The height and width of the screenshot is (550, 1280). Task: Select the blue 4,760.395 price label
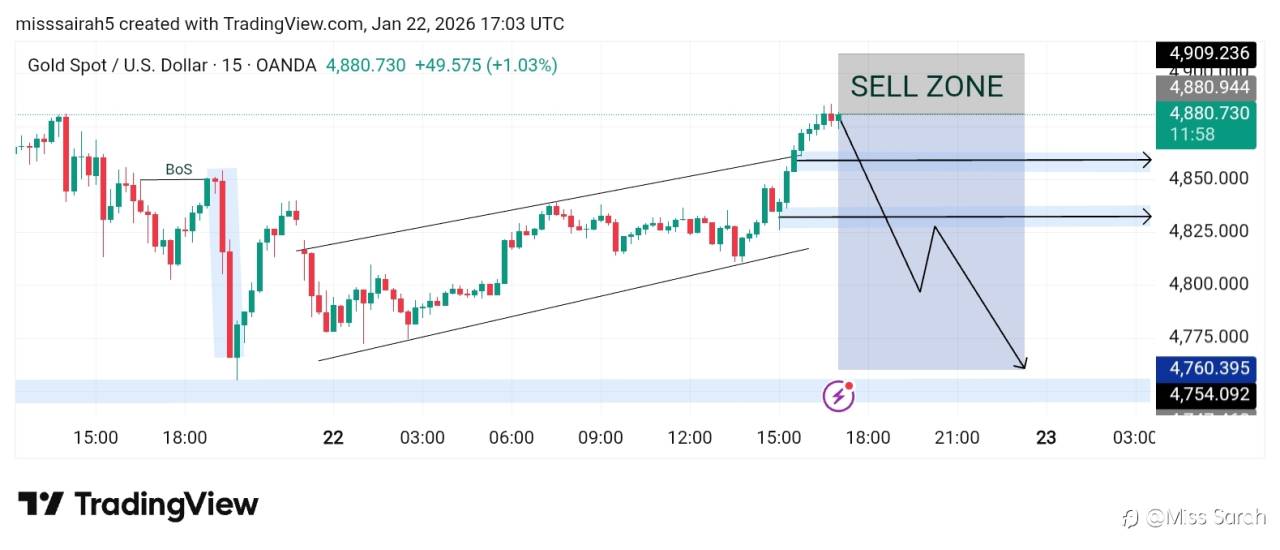(x=1205, y=368)
